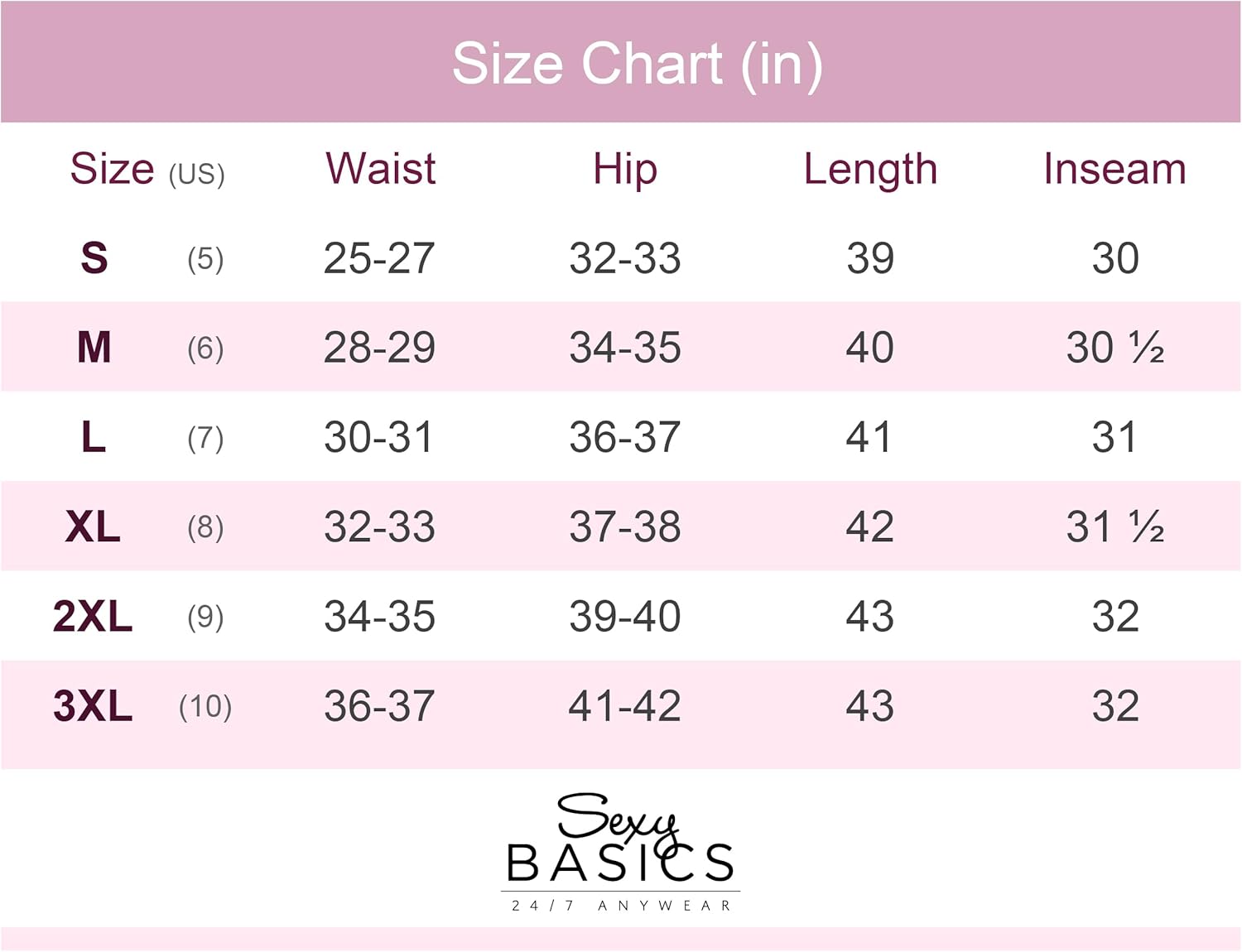This screenshot has height=952, width=1242.
Task: Click the 37-38 hip value for size XL
Action: pyautogui.click(x=625, y=526)
